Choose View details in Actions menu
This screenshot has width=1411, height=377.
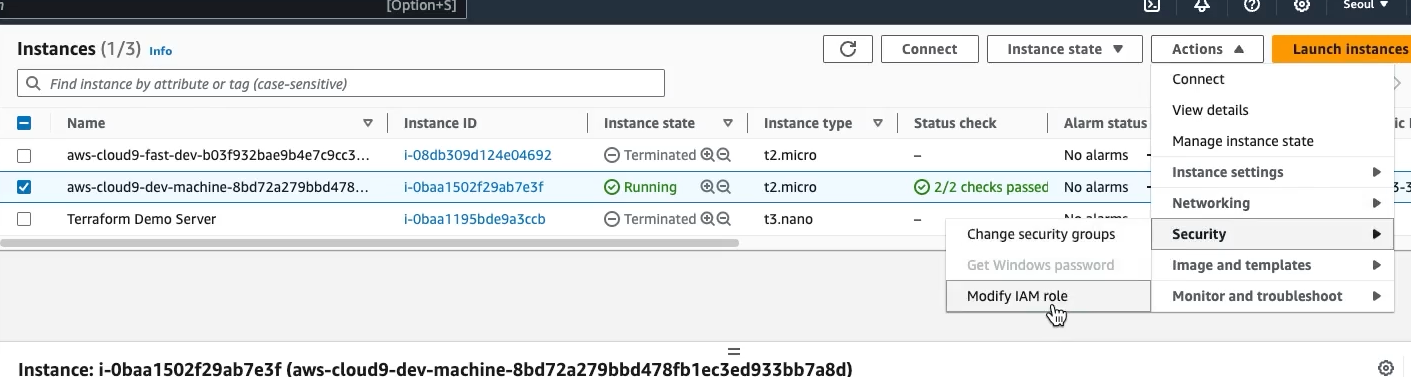click(1272, 110)
